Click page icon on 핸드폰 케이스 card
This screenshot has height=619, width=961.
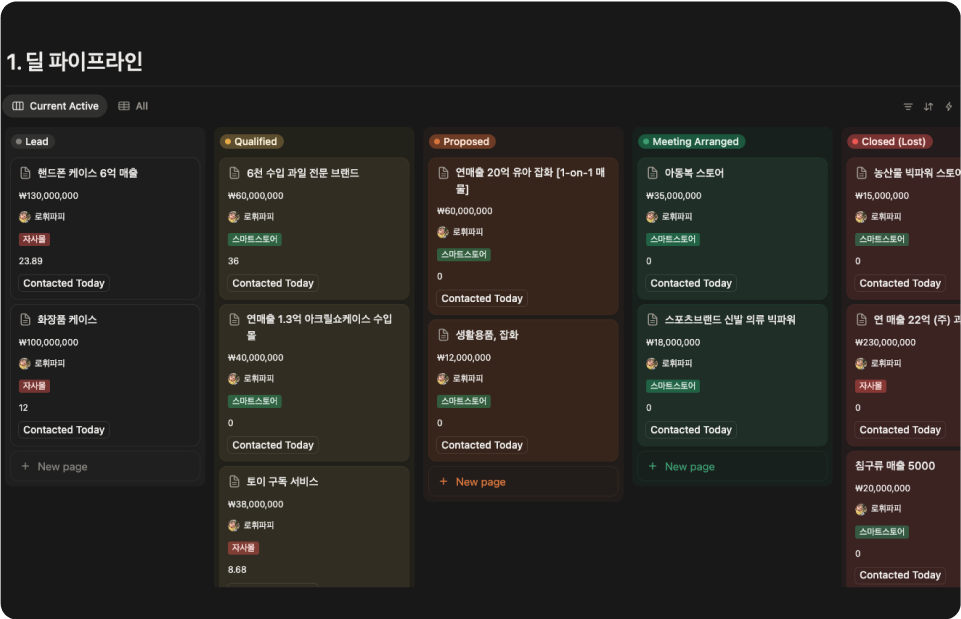(25, 173)
